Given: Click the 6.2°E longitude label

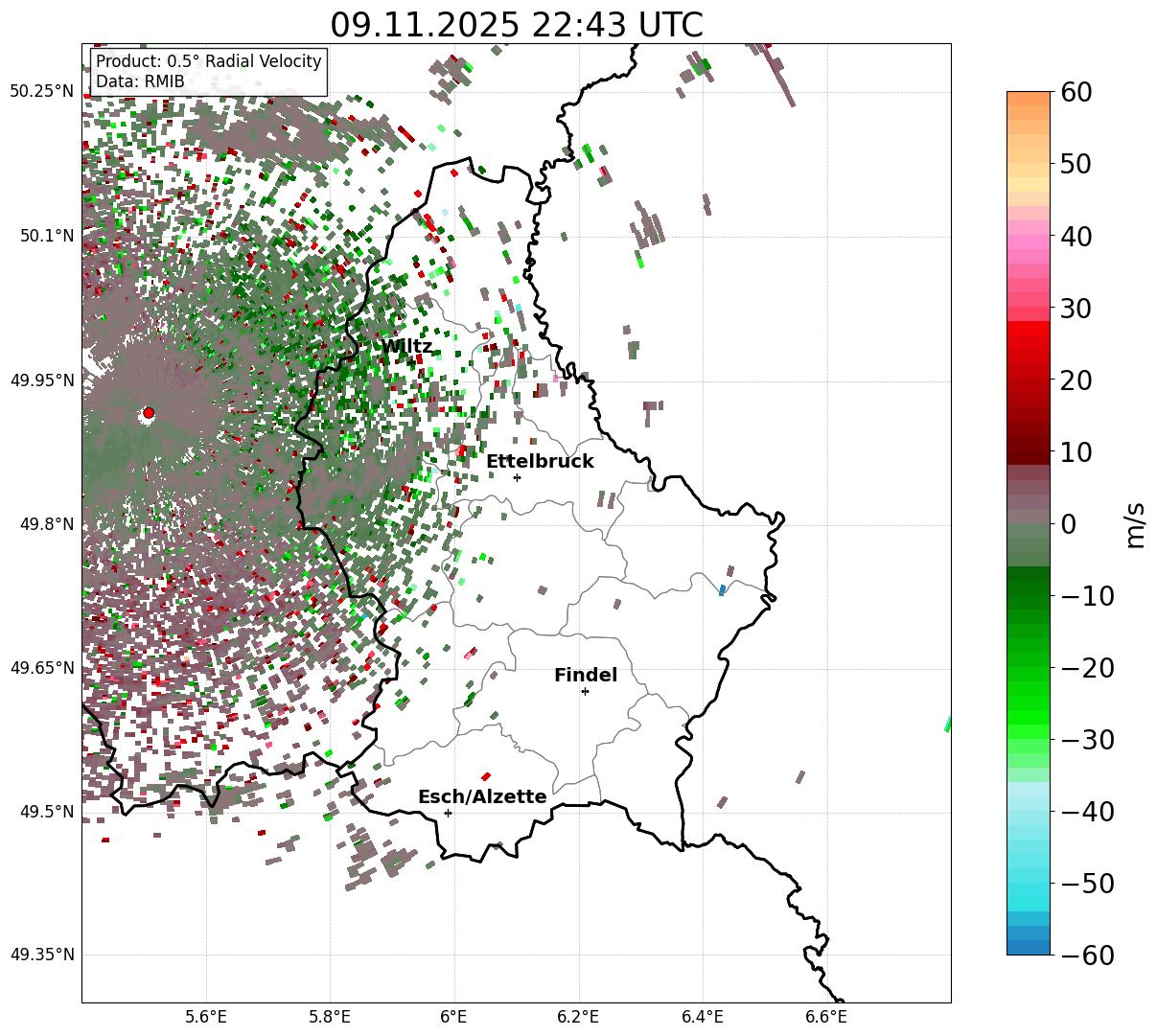Looking at the screenshot, I should tap(578, 1017).
